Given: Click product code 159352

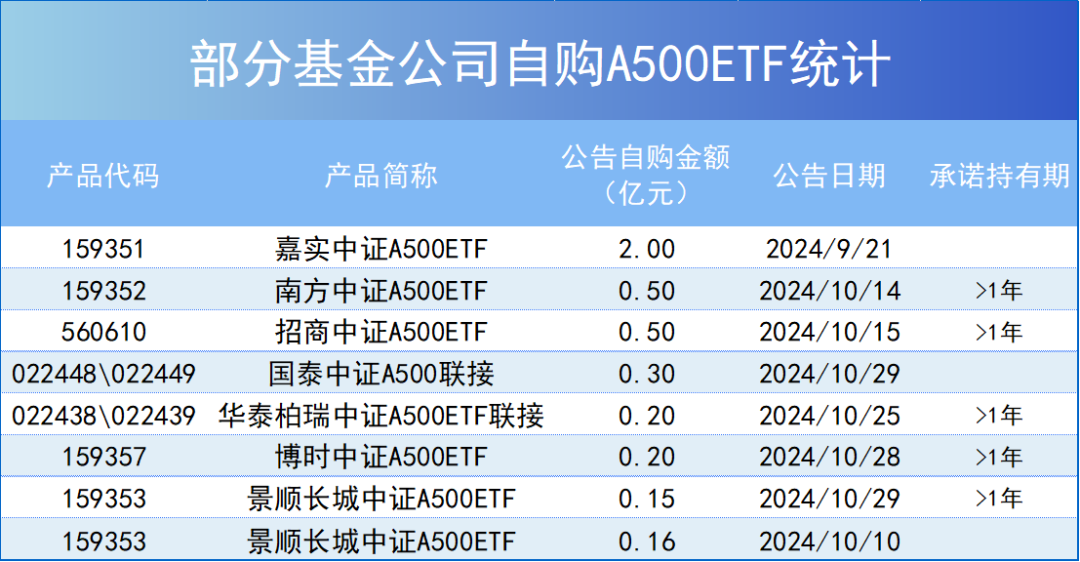Looking at the screenshot, I should click(x=103, y=291).
